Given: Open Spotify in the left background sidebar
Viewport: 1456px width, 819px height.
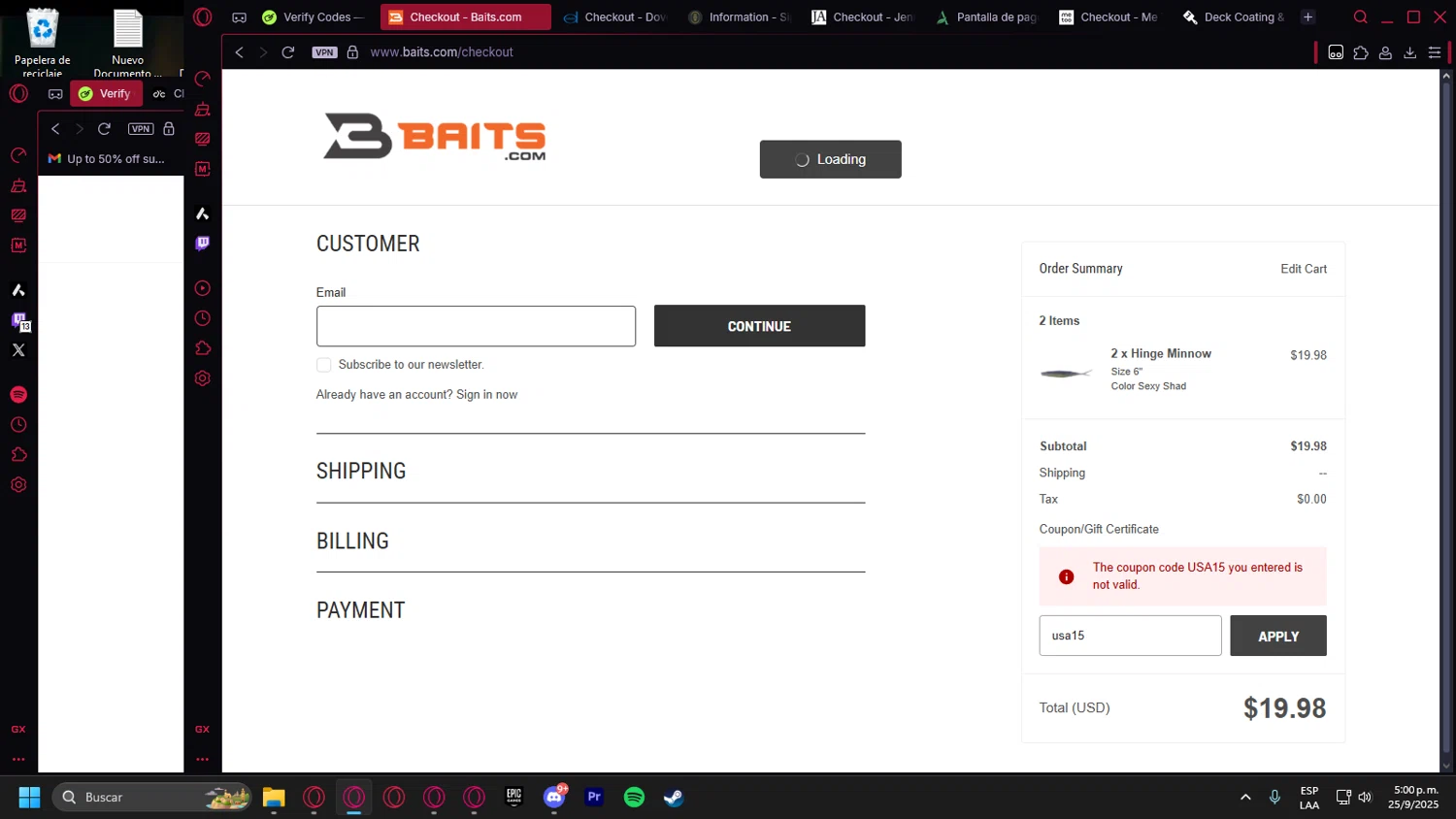Looking at the screenshot, I should 18,395.
